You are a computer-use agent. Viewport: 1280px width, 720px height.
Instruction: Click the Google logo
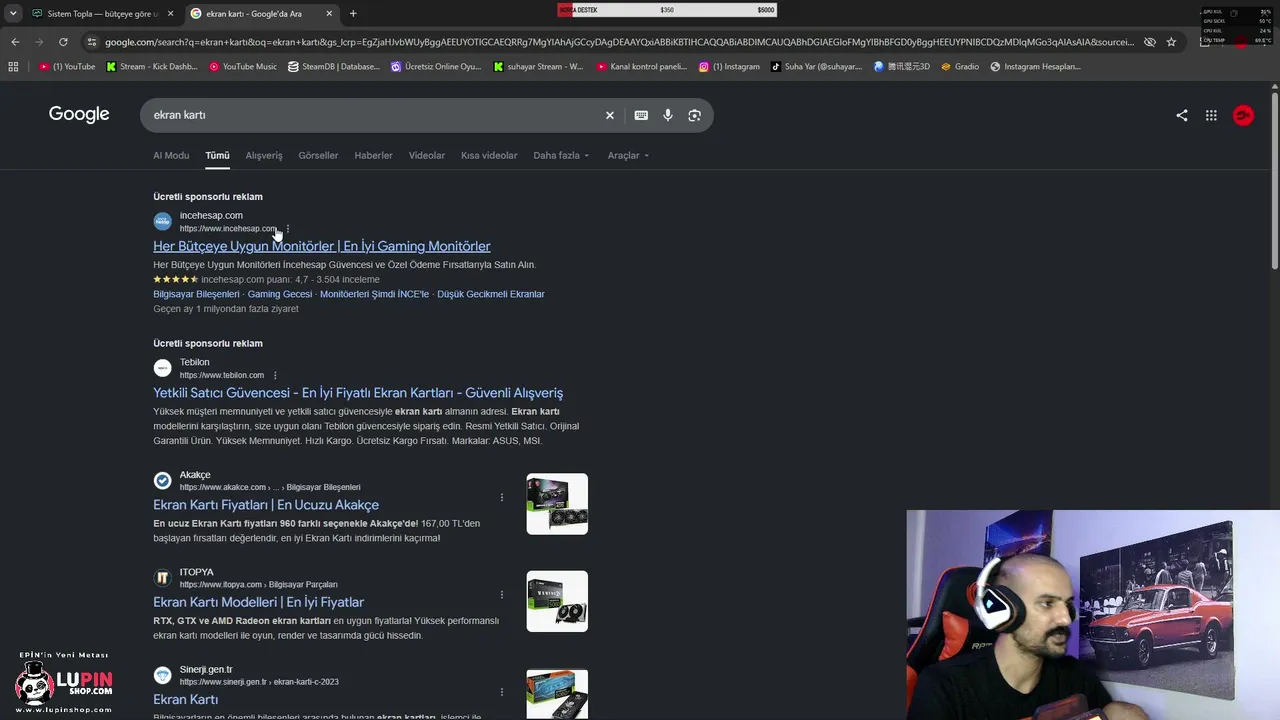79,114
